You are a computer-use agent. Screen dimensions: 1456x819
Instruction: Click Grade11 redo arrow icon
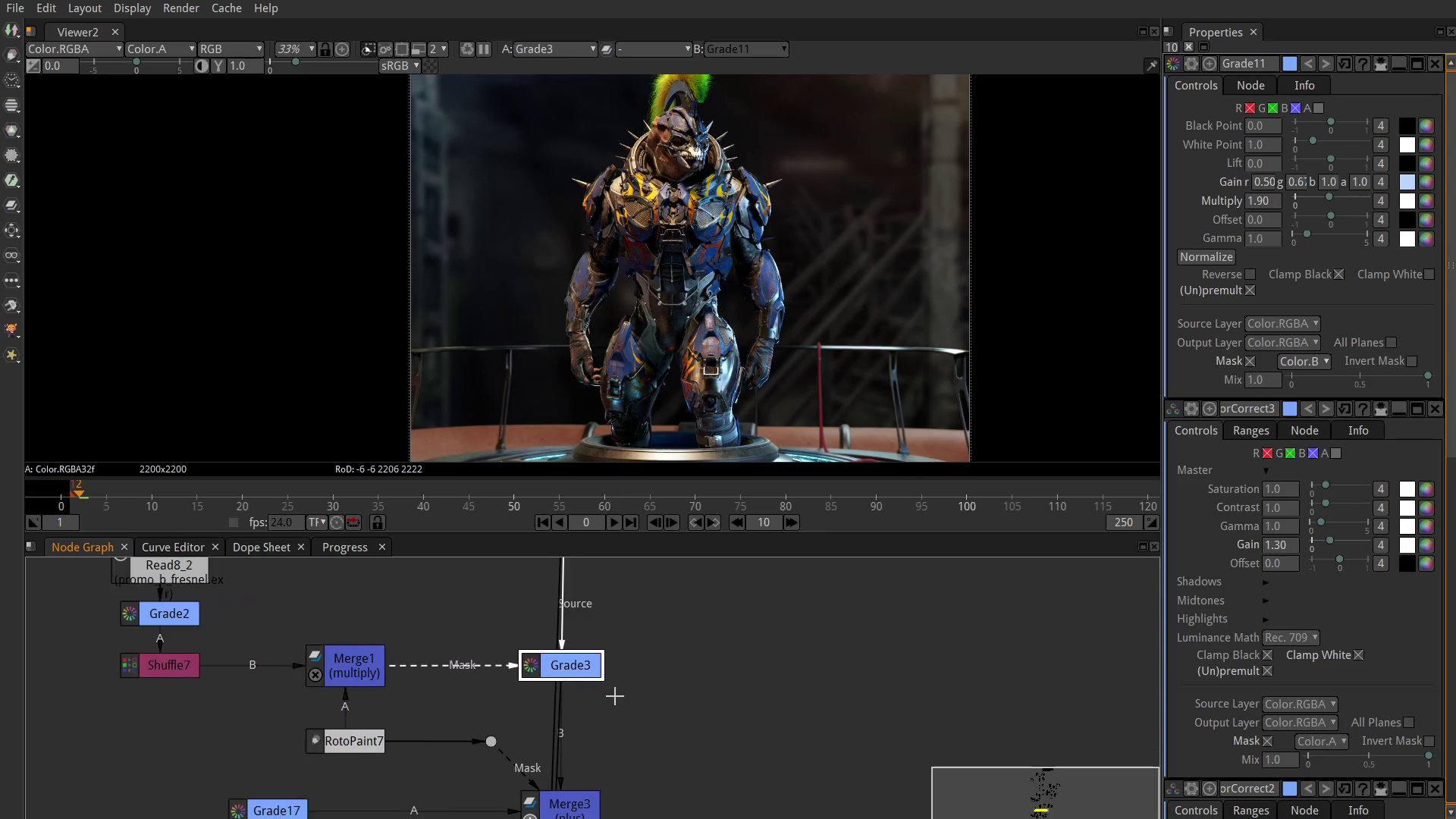(x=1326, y=64)
